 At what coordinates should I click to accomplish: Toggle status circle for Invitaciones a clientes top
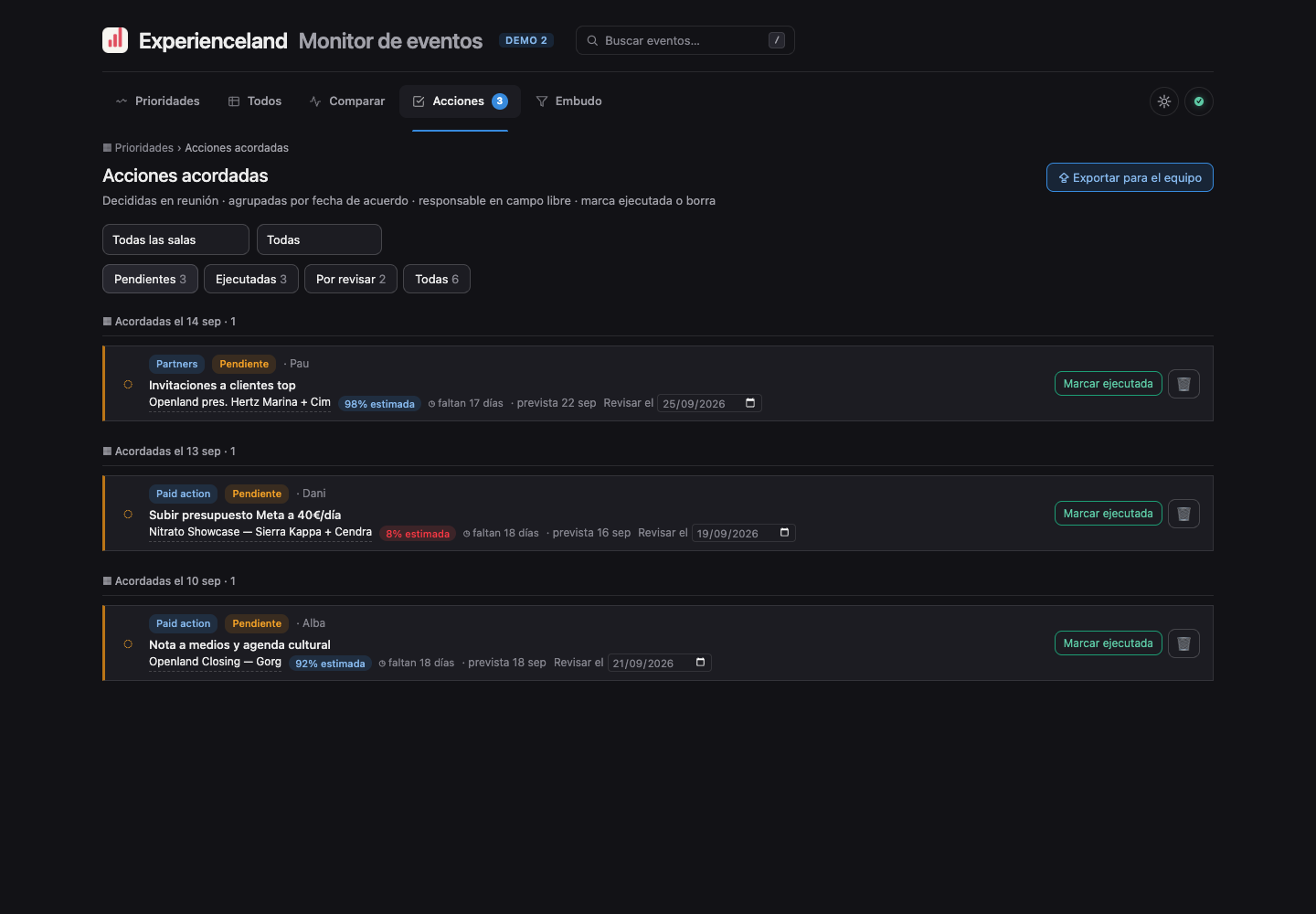[128, 385]
